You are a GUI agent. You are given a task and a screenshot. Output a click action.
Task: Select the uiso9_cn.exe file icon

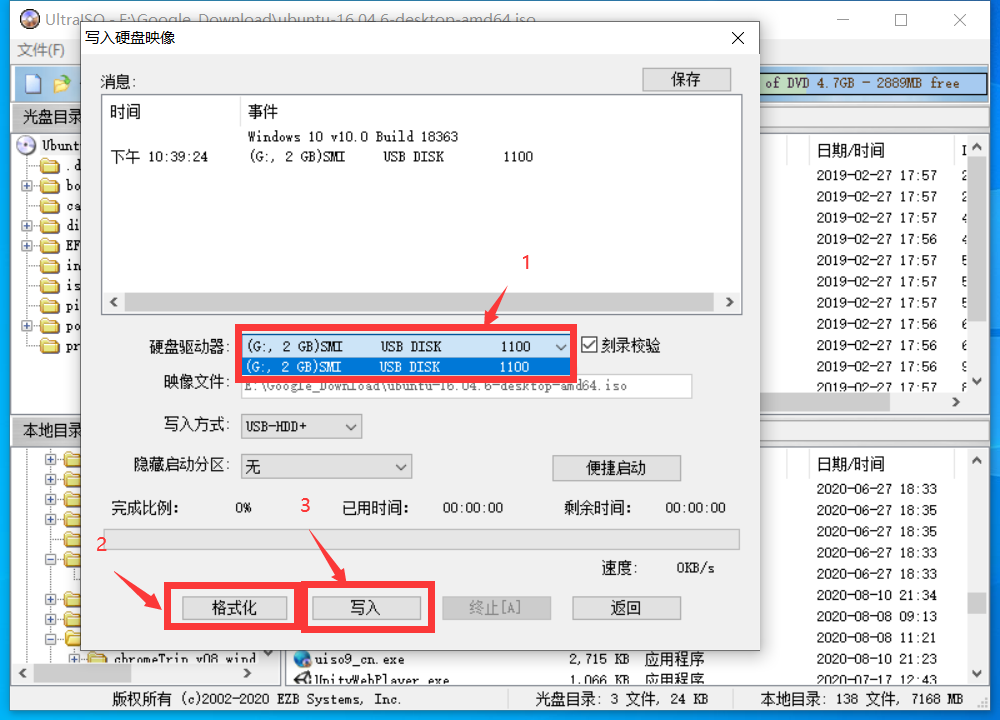(x=302, y=659)
